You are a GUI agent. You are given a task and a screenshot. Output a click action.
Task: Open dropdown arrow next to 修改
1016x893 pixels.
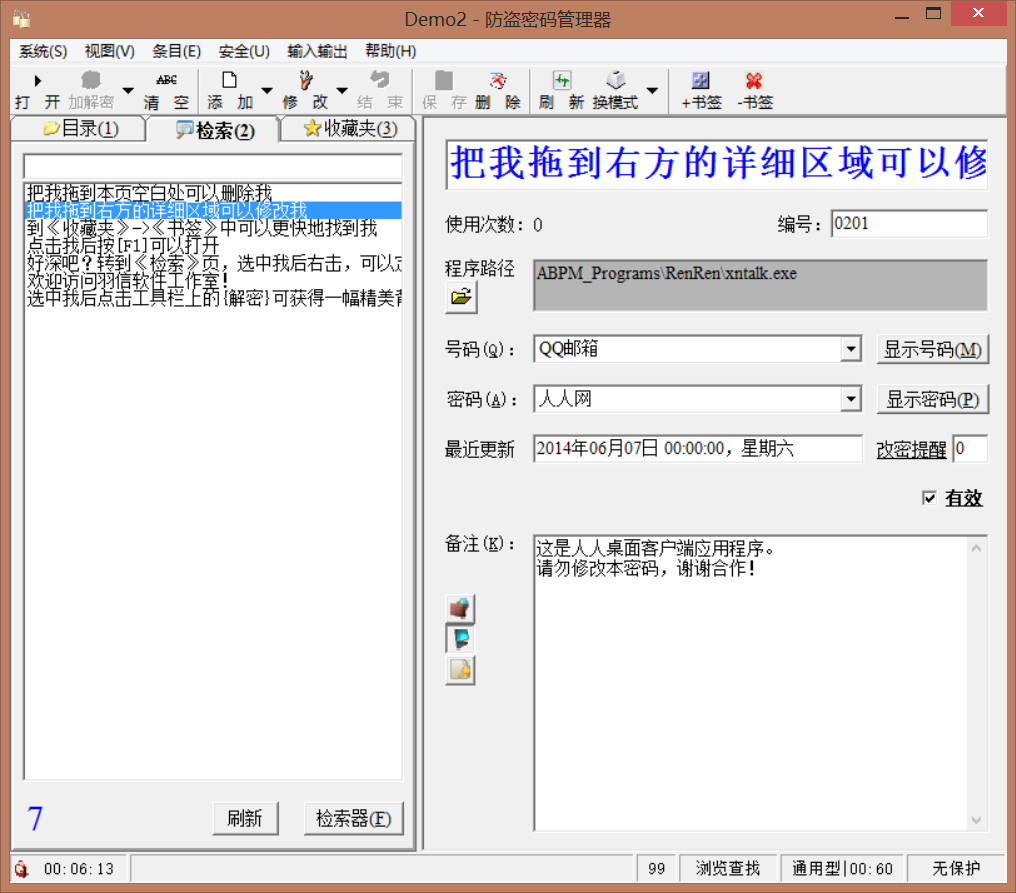pos(342,90)
